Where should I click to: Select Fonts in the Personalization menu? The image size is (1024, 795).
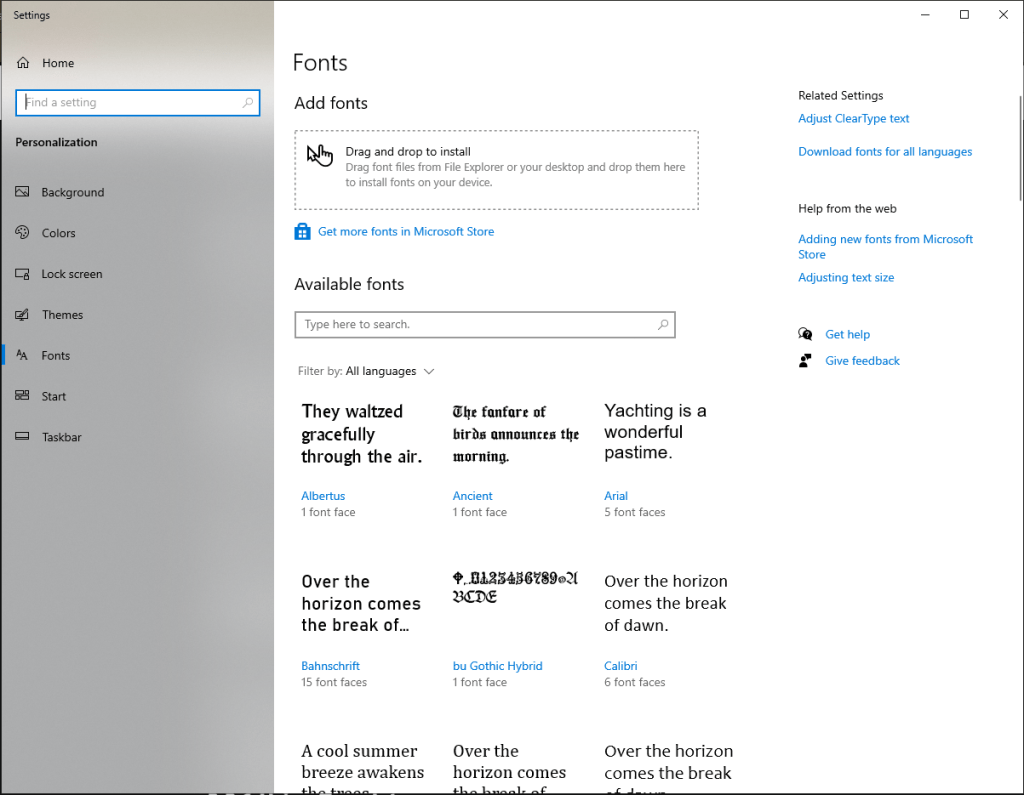[x=56, y=356]
